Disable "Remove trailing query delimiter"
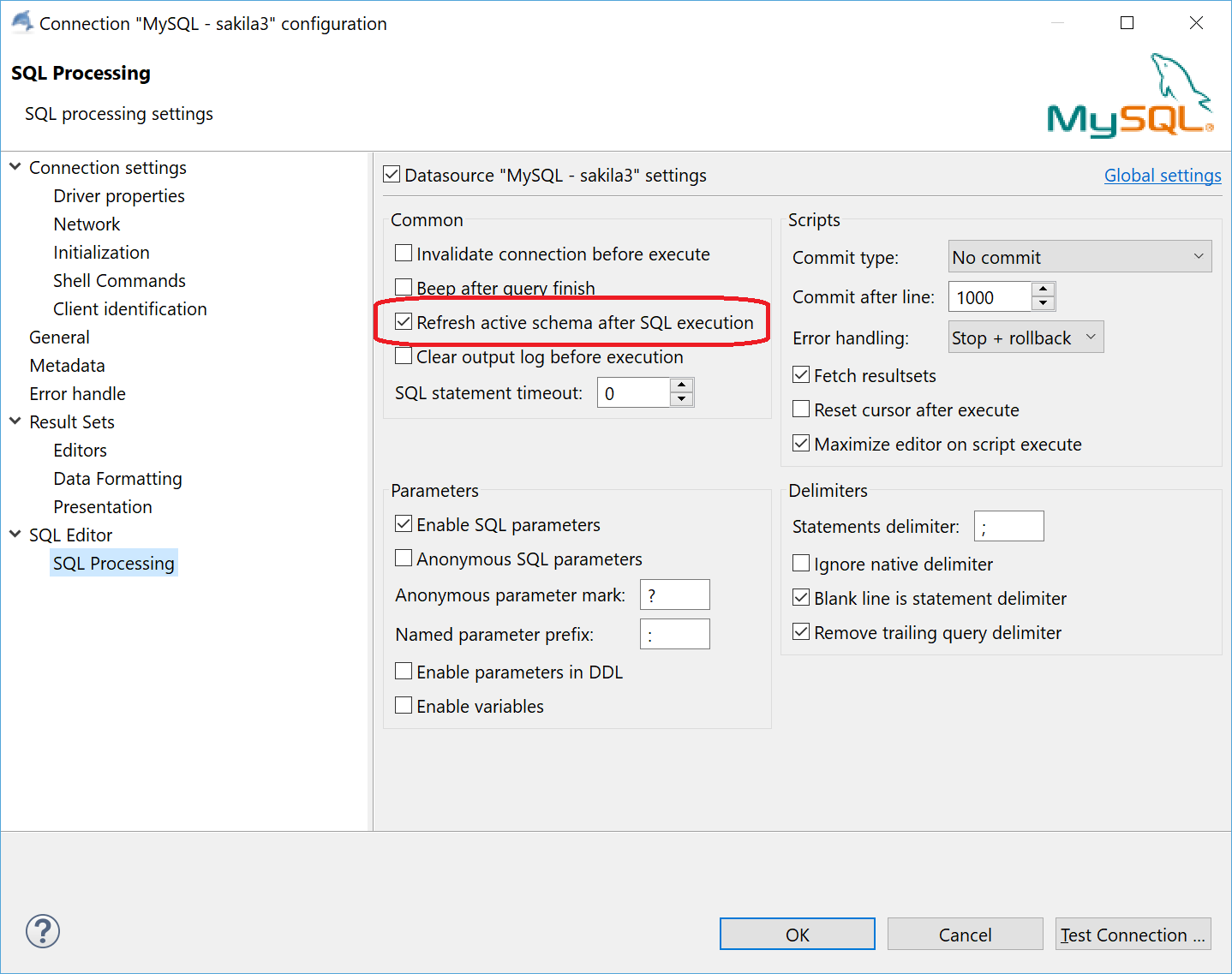1232x974 pixels. [801, 631]
